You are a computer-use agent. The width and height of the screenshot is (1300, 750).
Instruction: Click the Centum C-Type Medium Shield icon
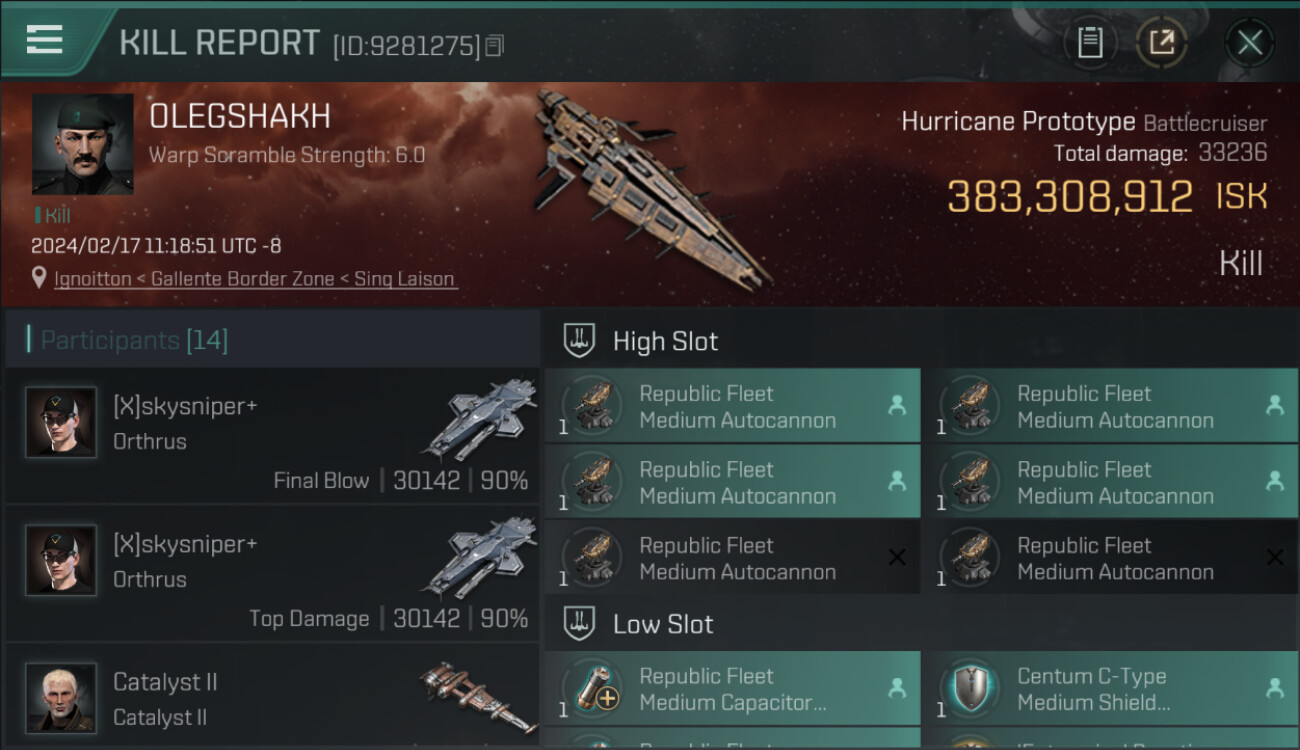click(x=969, y=690)
